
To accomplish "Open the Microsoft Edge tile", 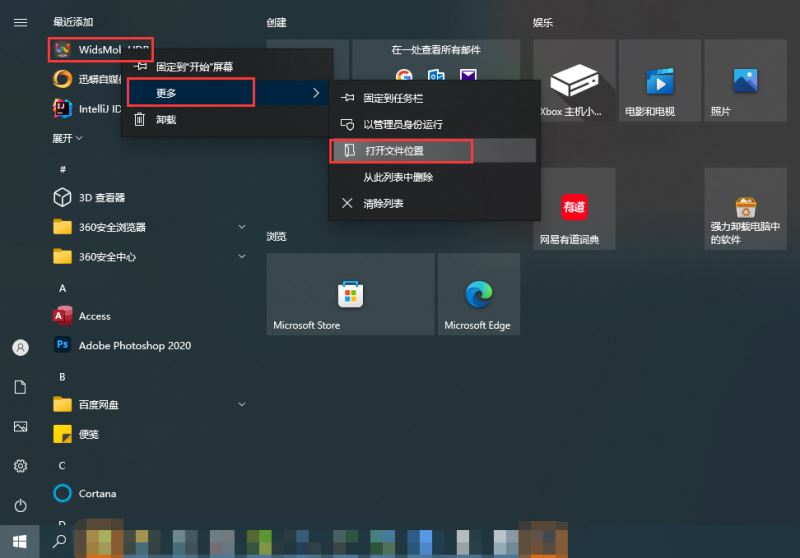I will [479, 294].
